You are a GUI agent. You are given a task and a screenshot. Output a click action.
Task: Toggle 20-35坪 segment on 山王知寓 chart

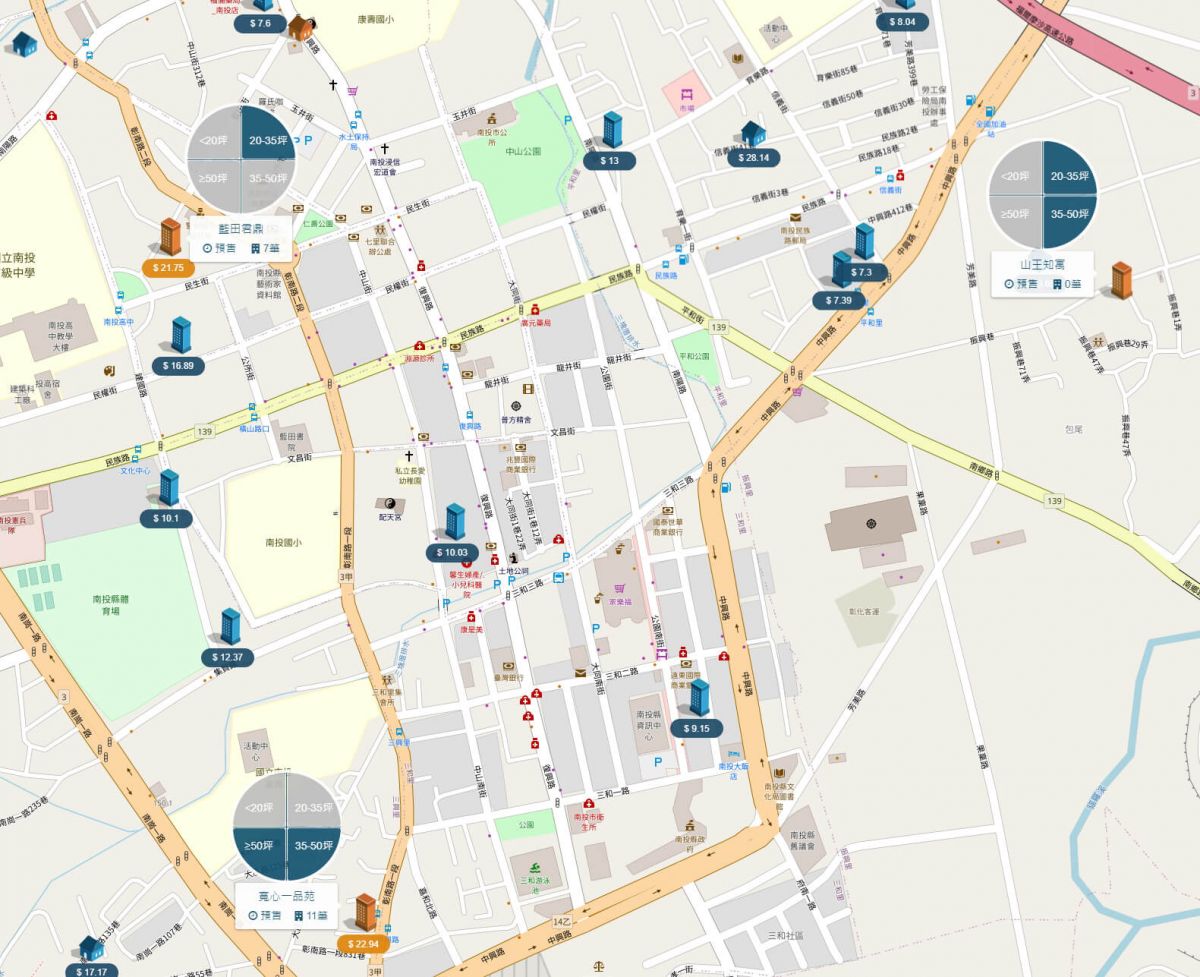(1069, 168)
